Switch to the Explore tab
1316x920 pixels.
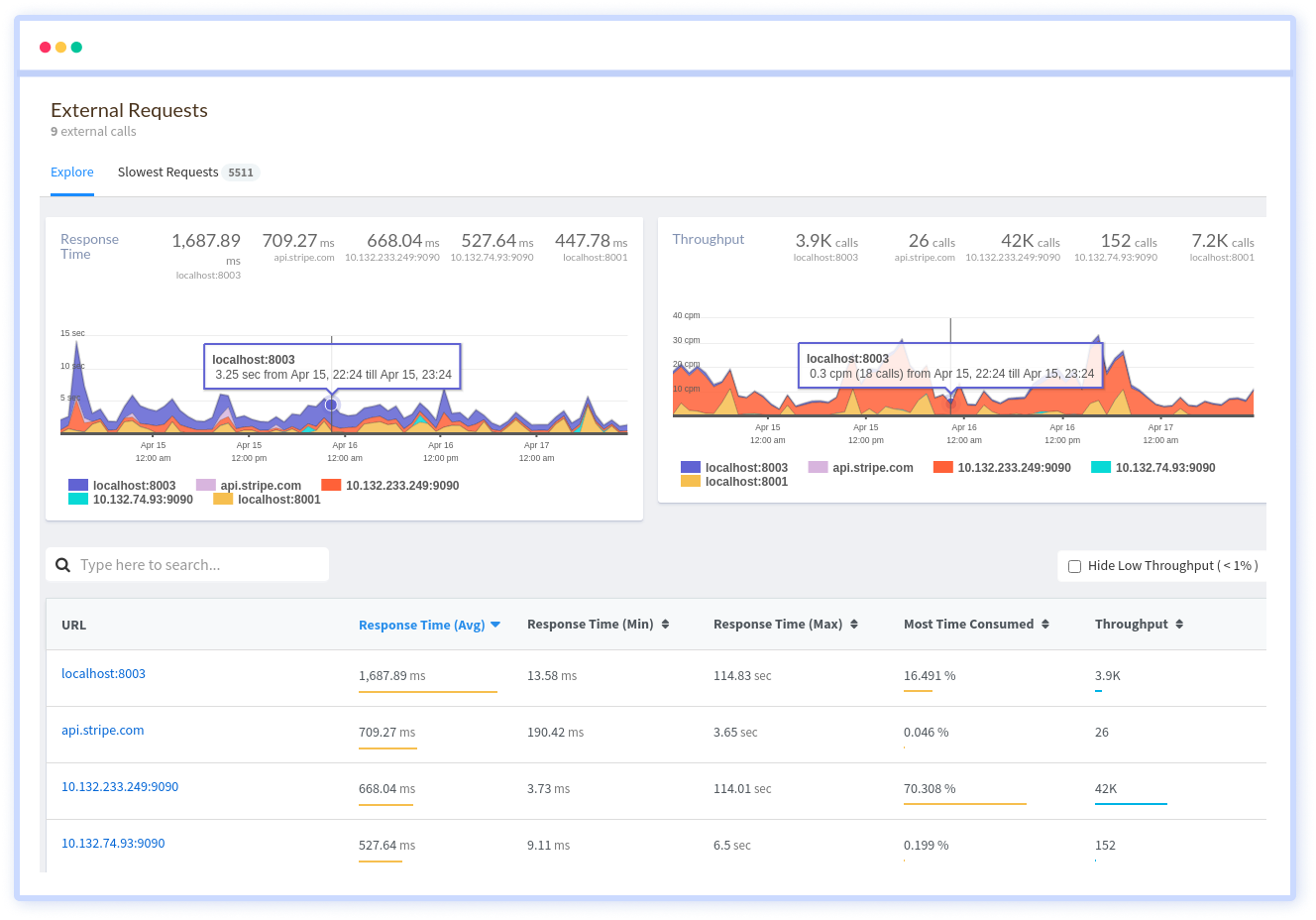(x=71, y=172)
